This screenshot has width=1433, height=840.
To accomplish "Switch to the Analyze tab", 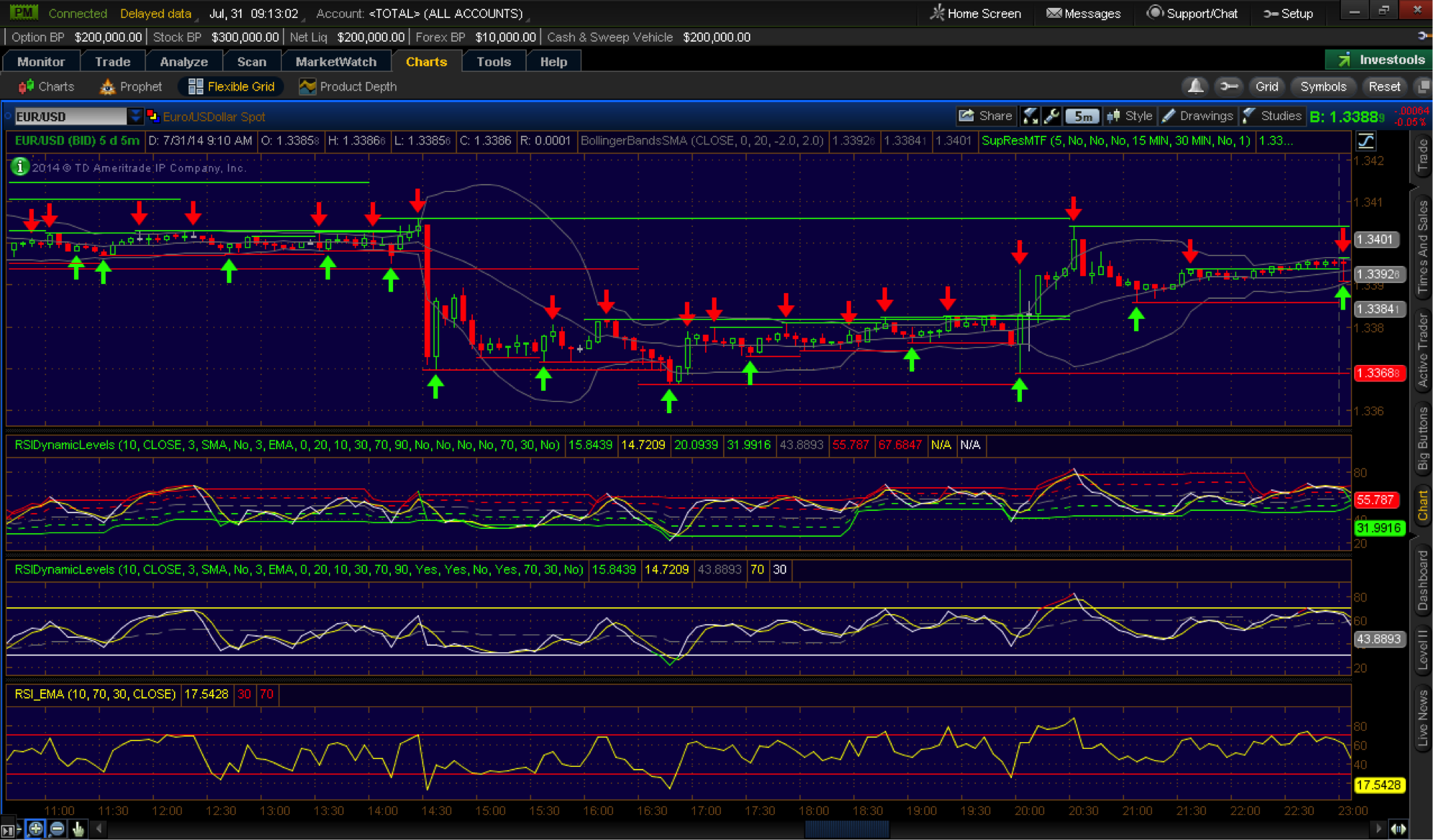I will [x=184, y=62].
